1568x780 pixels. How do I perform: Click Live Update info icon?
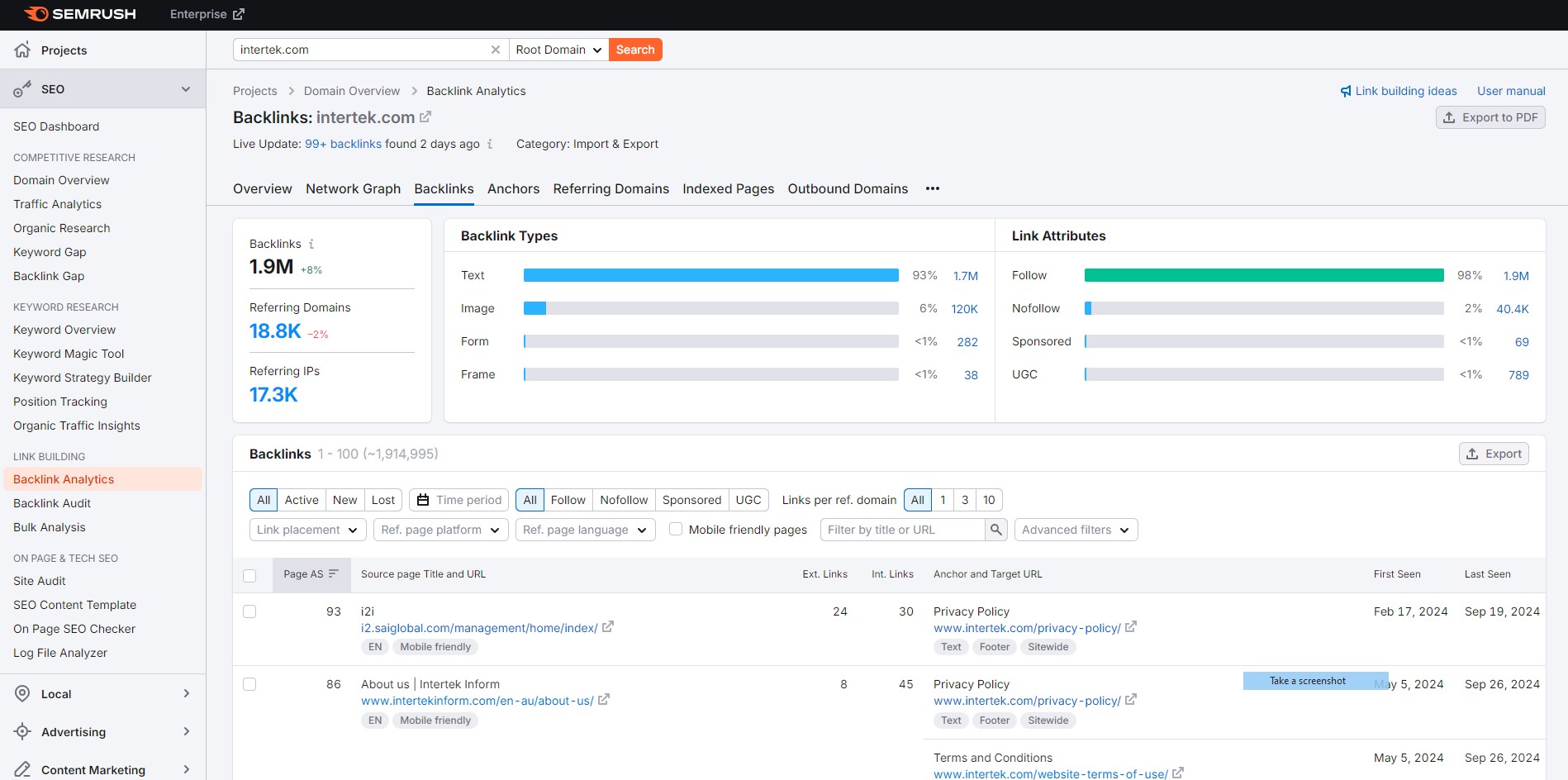click(490, 144)
